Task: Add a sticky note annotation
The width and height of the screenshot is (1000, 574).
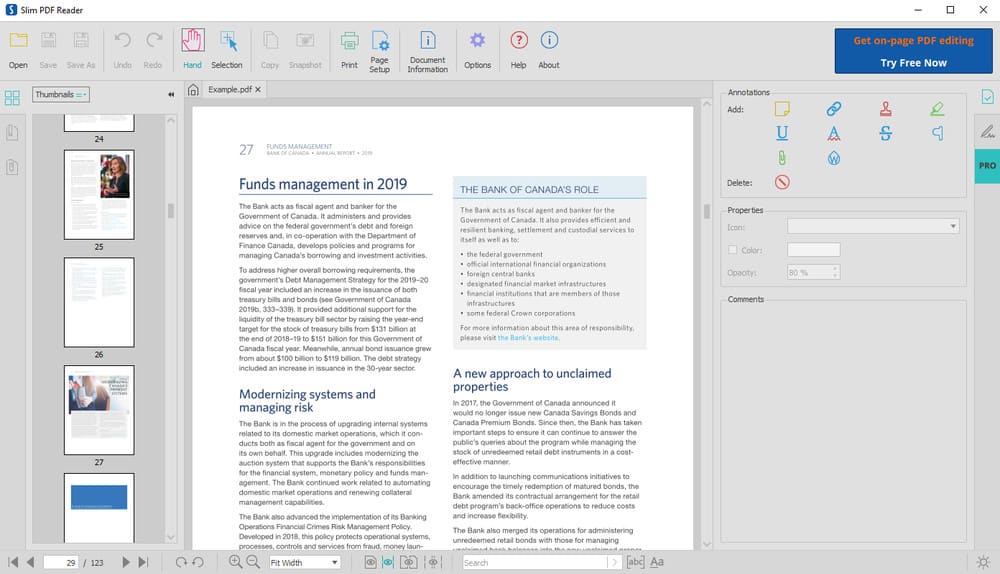Action: (x=782, y=108)
